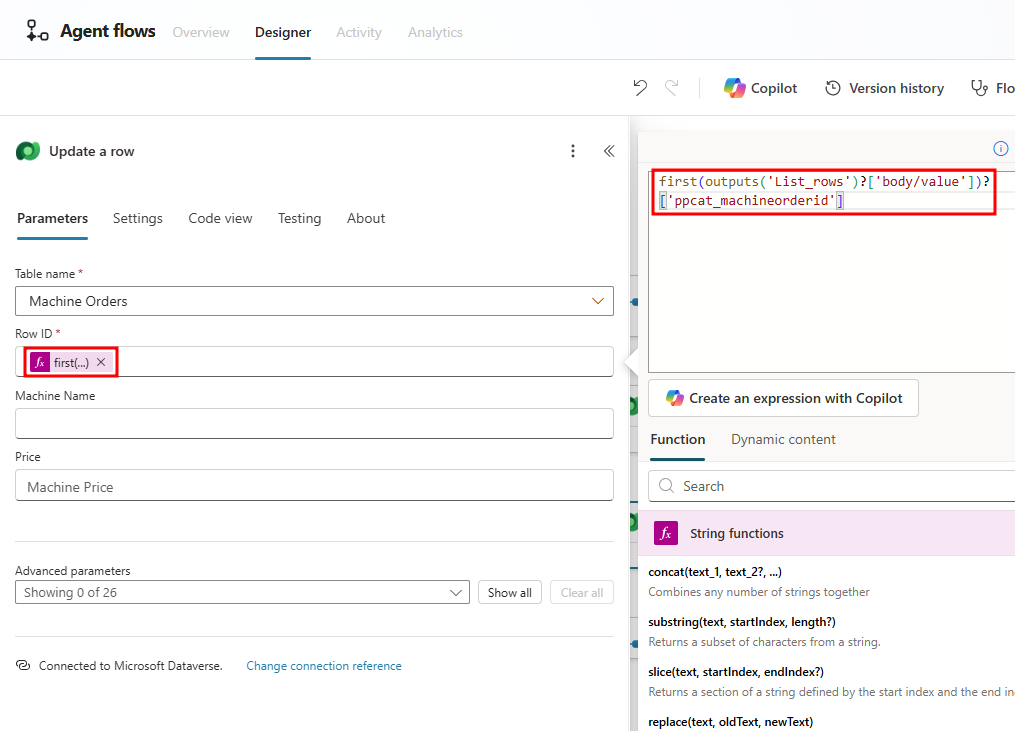Screen dimensions: 1015x731
Task: Open the Code view tab
Action: pos(220,218)
